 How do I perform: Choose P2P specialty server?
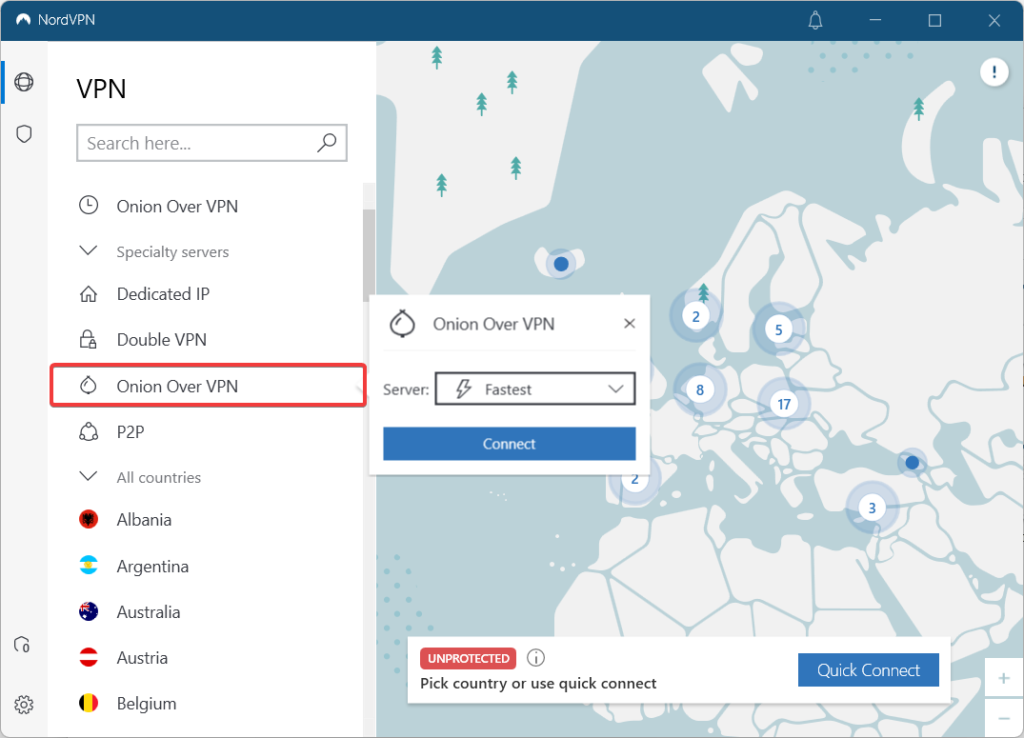132,432
